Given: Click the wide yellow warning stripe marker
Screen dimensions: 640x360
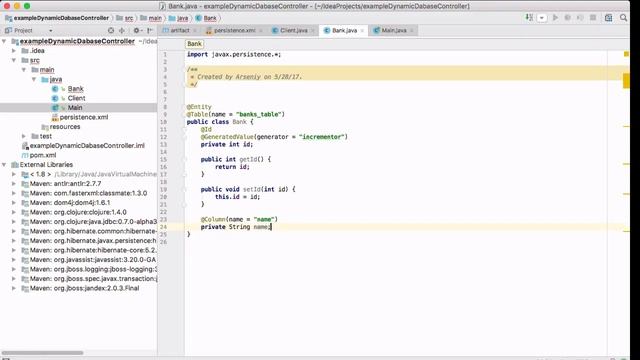Looking at the screenshot, I should (x=626, y=81).
